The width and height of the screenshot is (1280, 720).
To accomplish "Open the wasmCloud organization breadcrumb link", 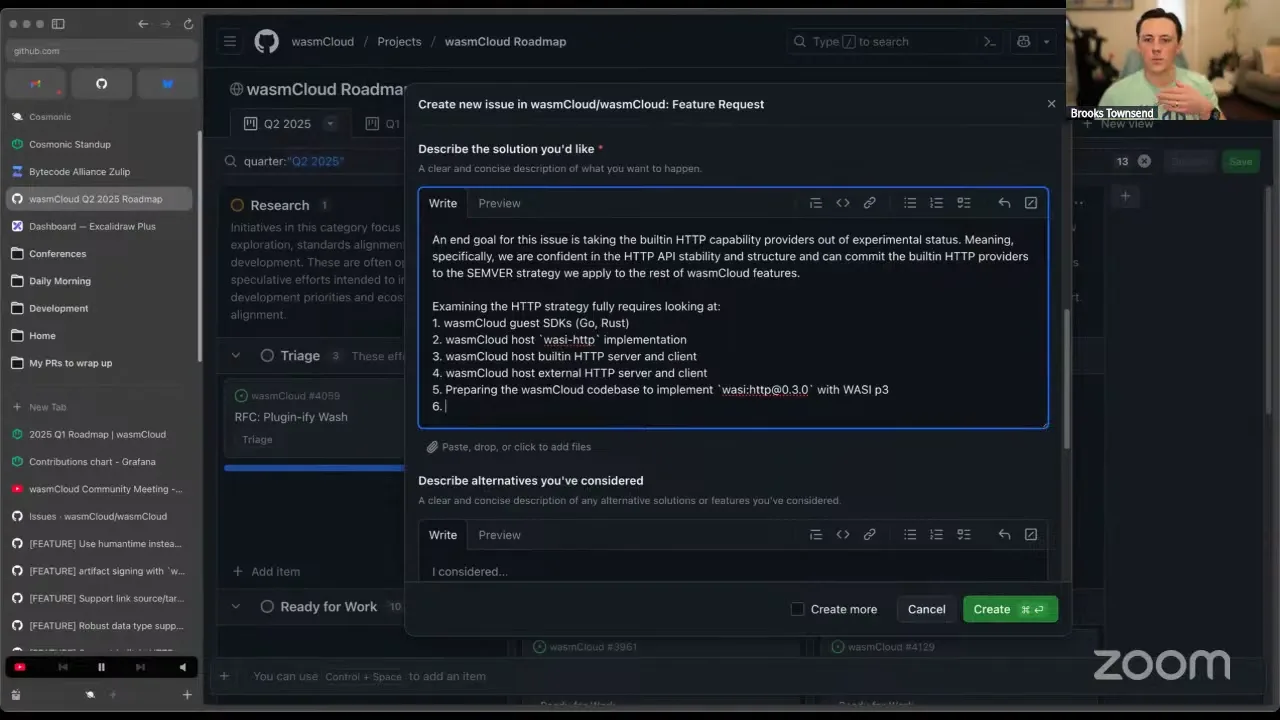I will pos(322,41).
